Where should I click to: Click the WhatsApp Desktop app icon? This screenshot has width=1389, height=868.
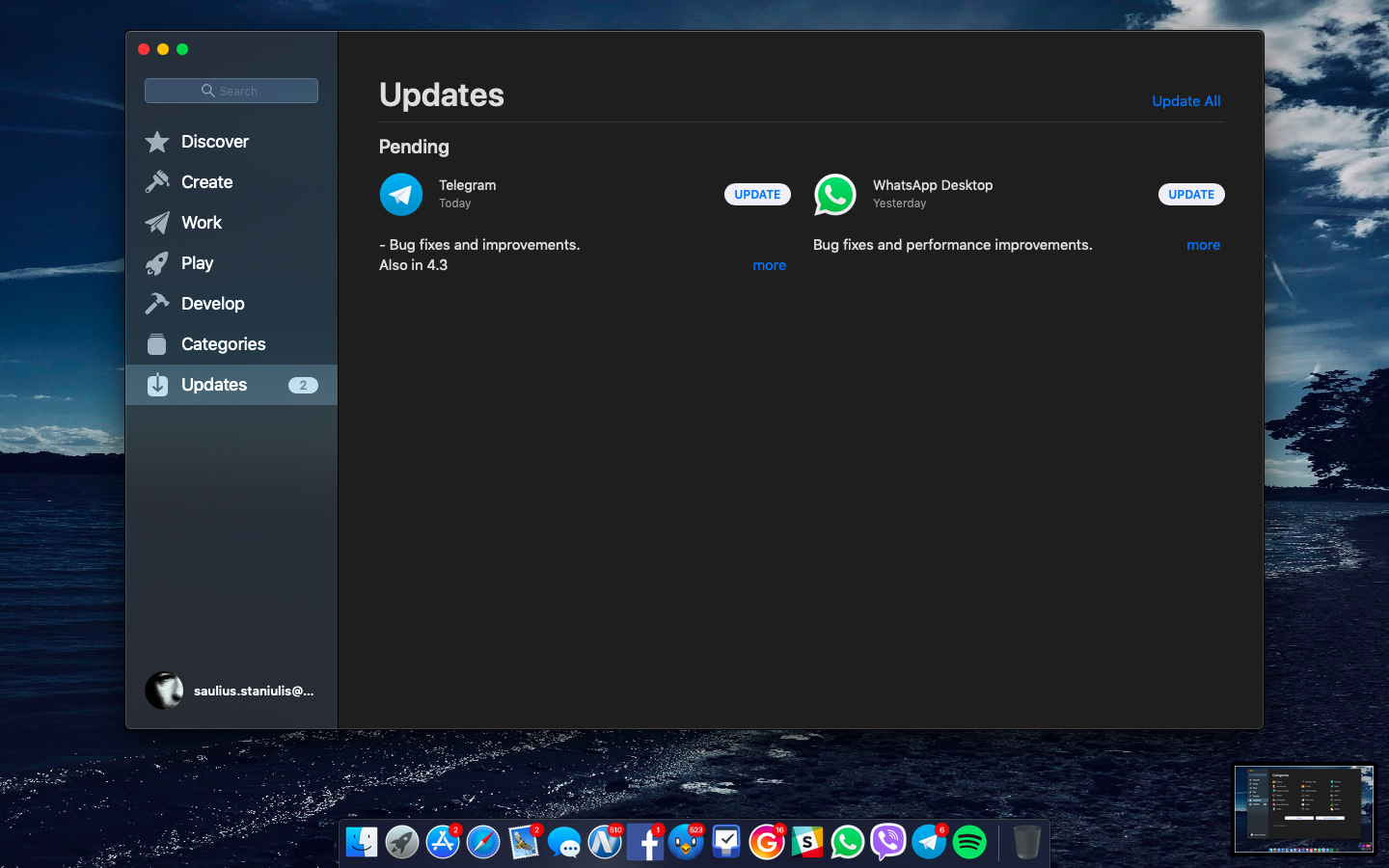tap(835, 195)
